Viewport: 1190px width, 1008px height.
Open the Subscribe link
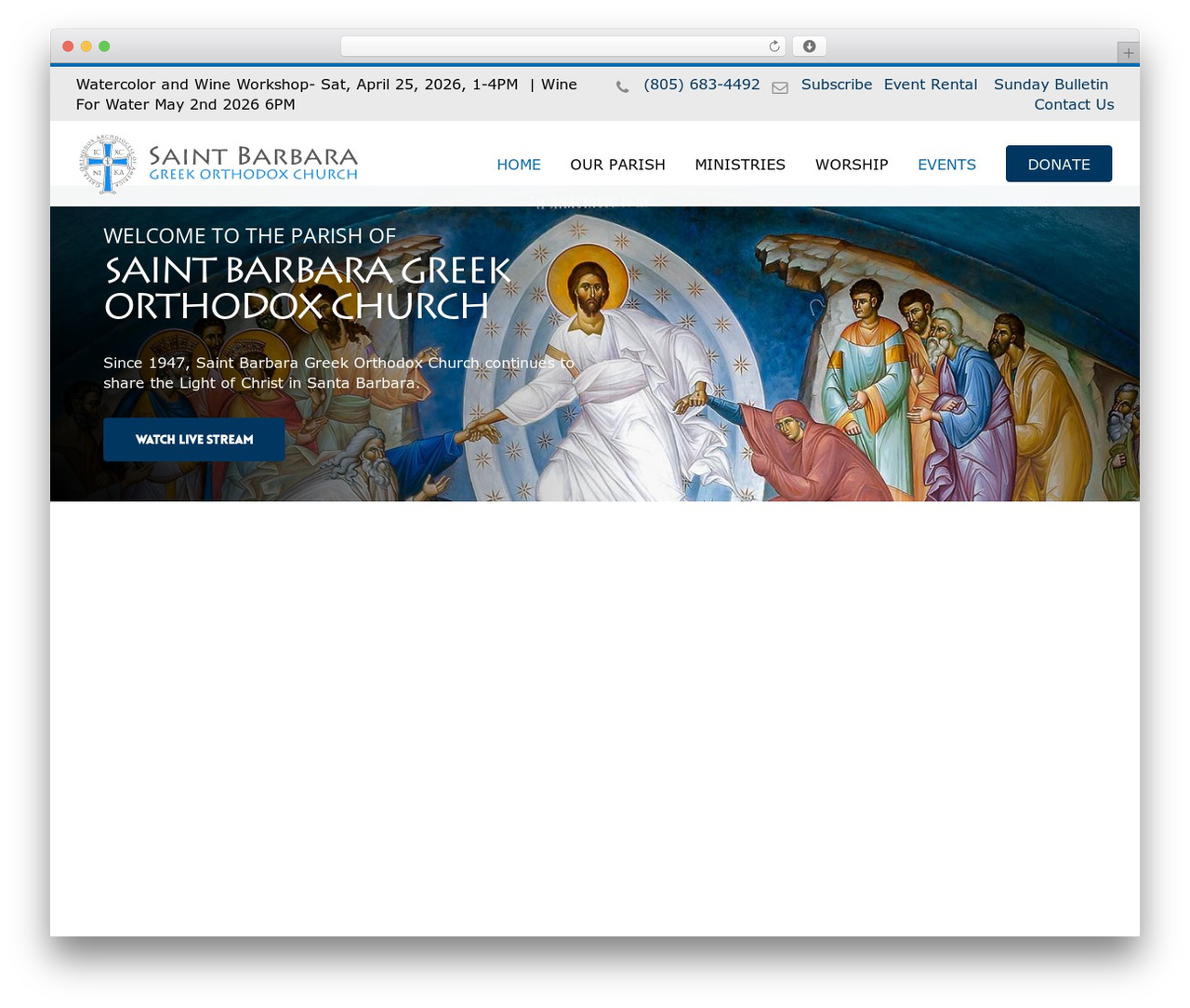(x=837, y=85)
